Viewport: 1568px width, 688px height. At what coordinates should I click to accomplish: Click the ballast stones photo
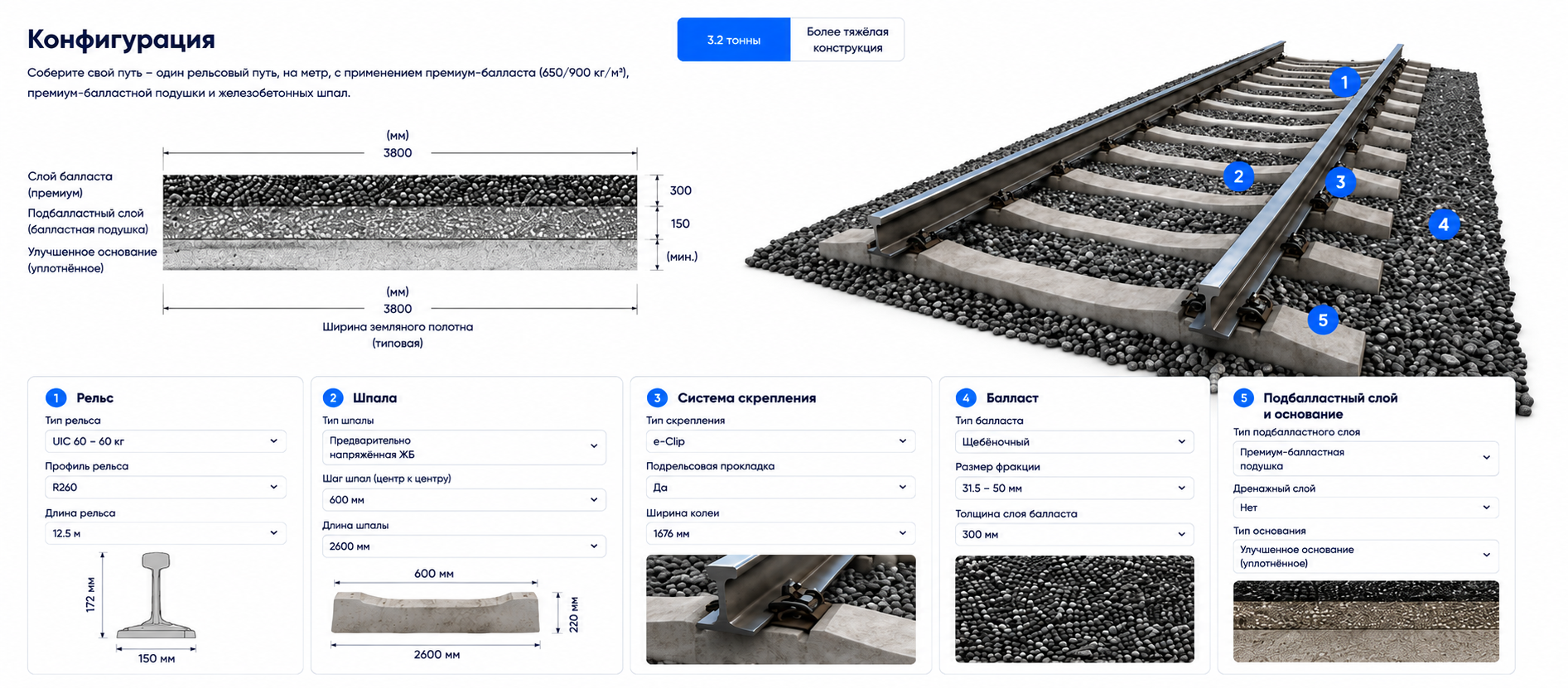coord(1074,609)
